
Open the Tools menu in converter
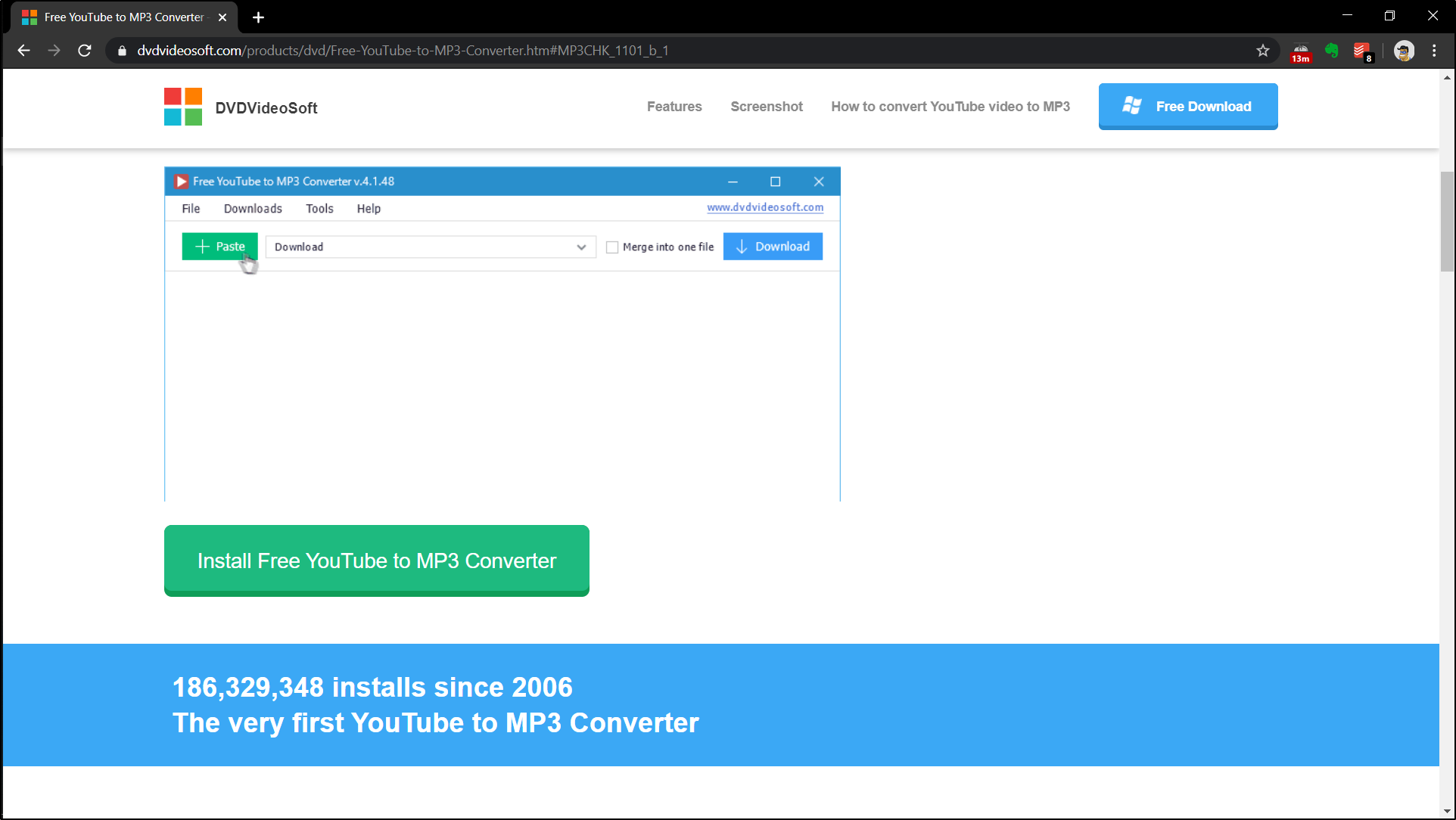pos(318,208)
